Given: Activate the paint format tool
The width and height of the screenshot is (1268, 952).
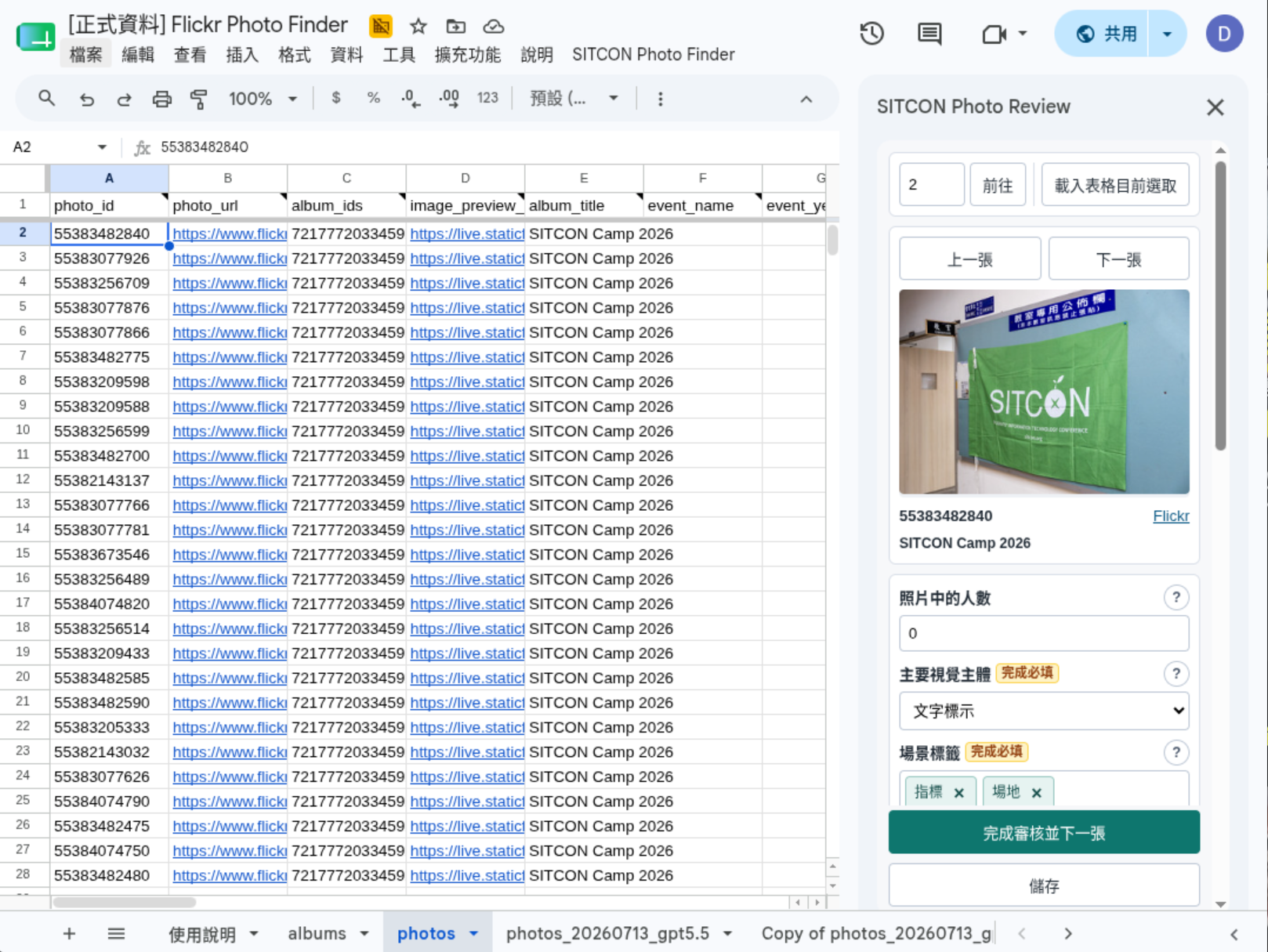Looking at the screenshot, I should (x=199, y=99).
